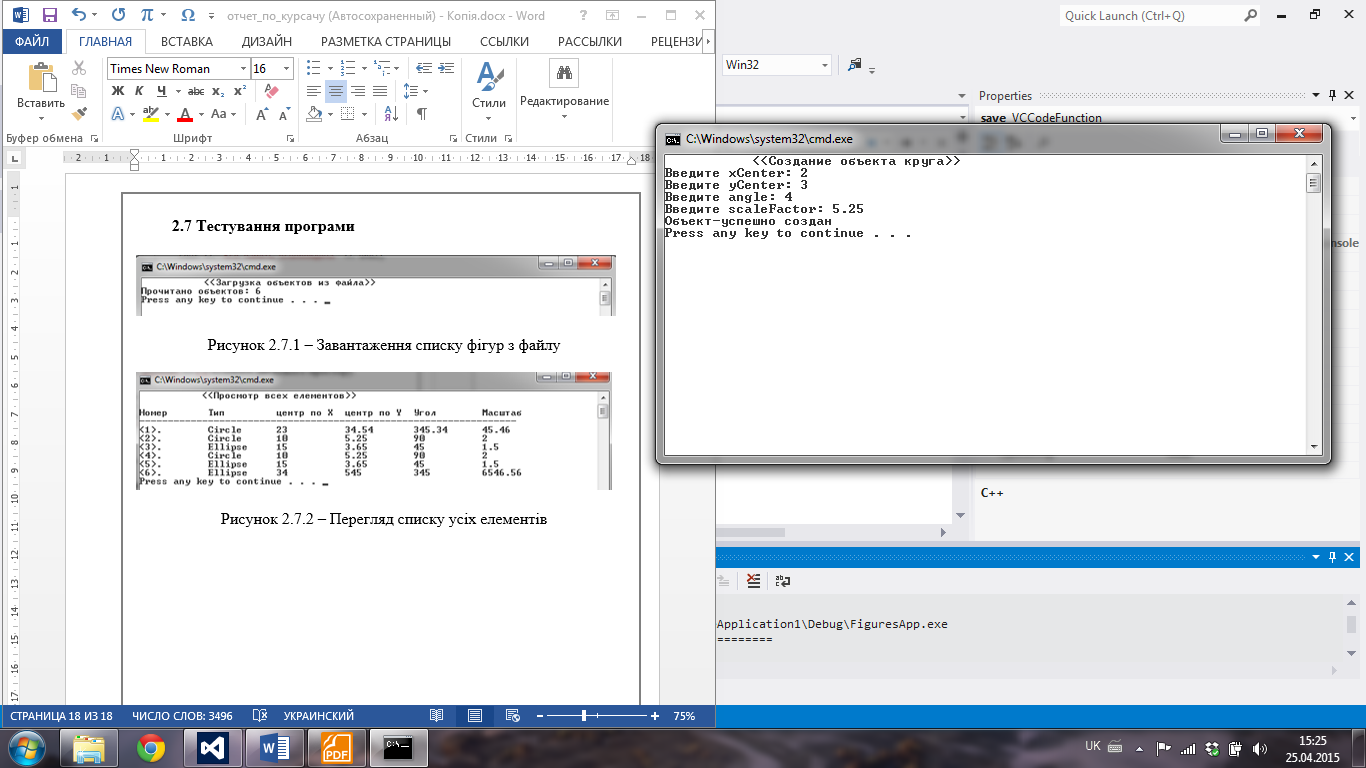
Task: Expand numbered list style dropdown arrow
Action: (x=364, y=68)
